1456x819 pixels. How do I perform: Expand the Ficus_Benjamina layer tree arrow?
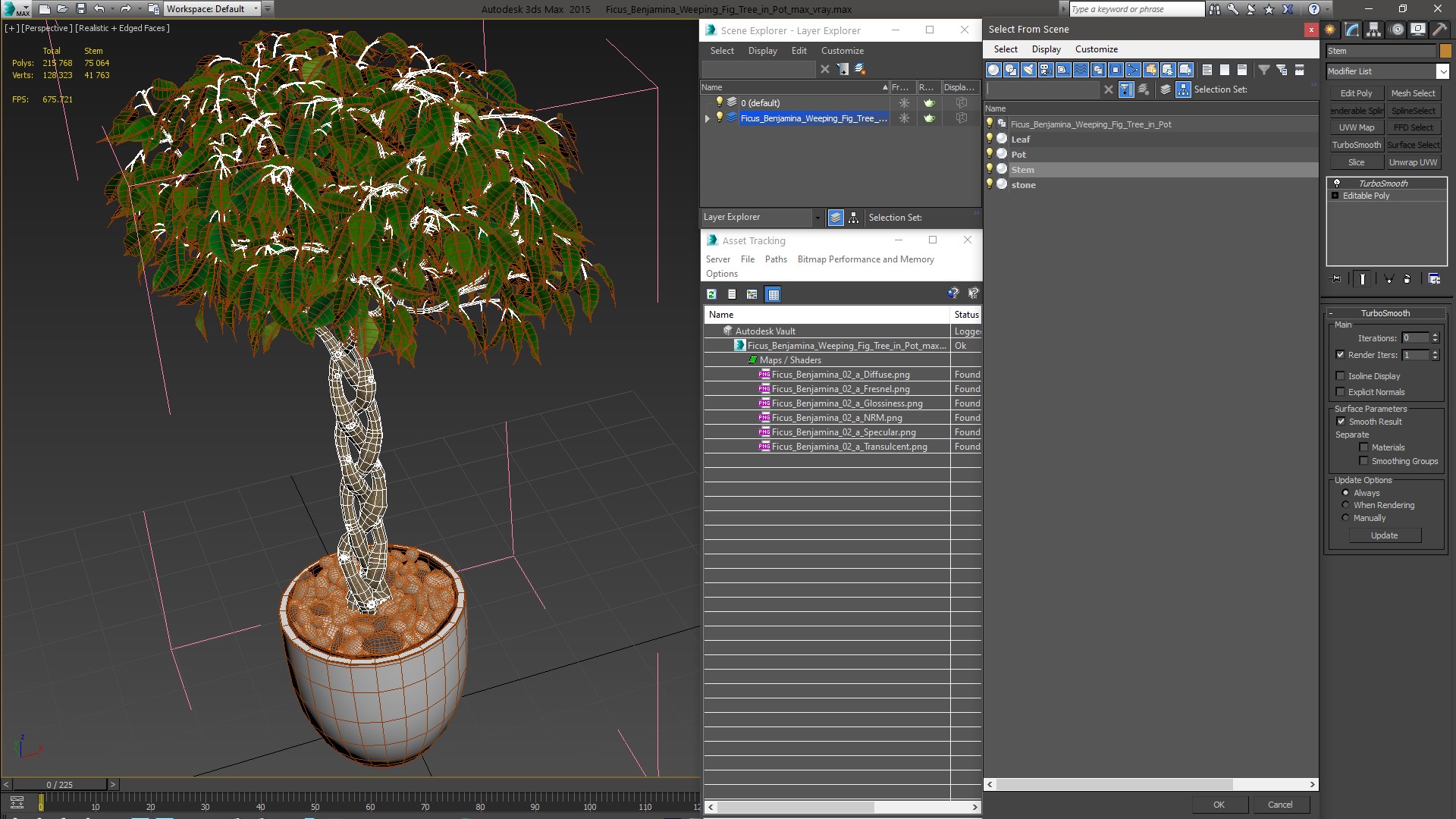point(708,118)
